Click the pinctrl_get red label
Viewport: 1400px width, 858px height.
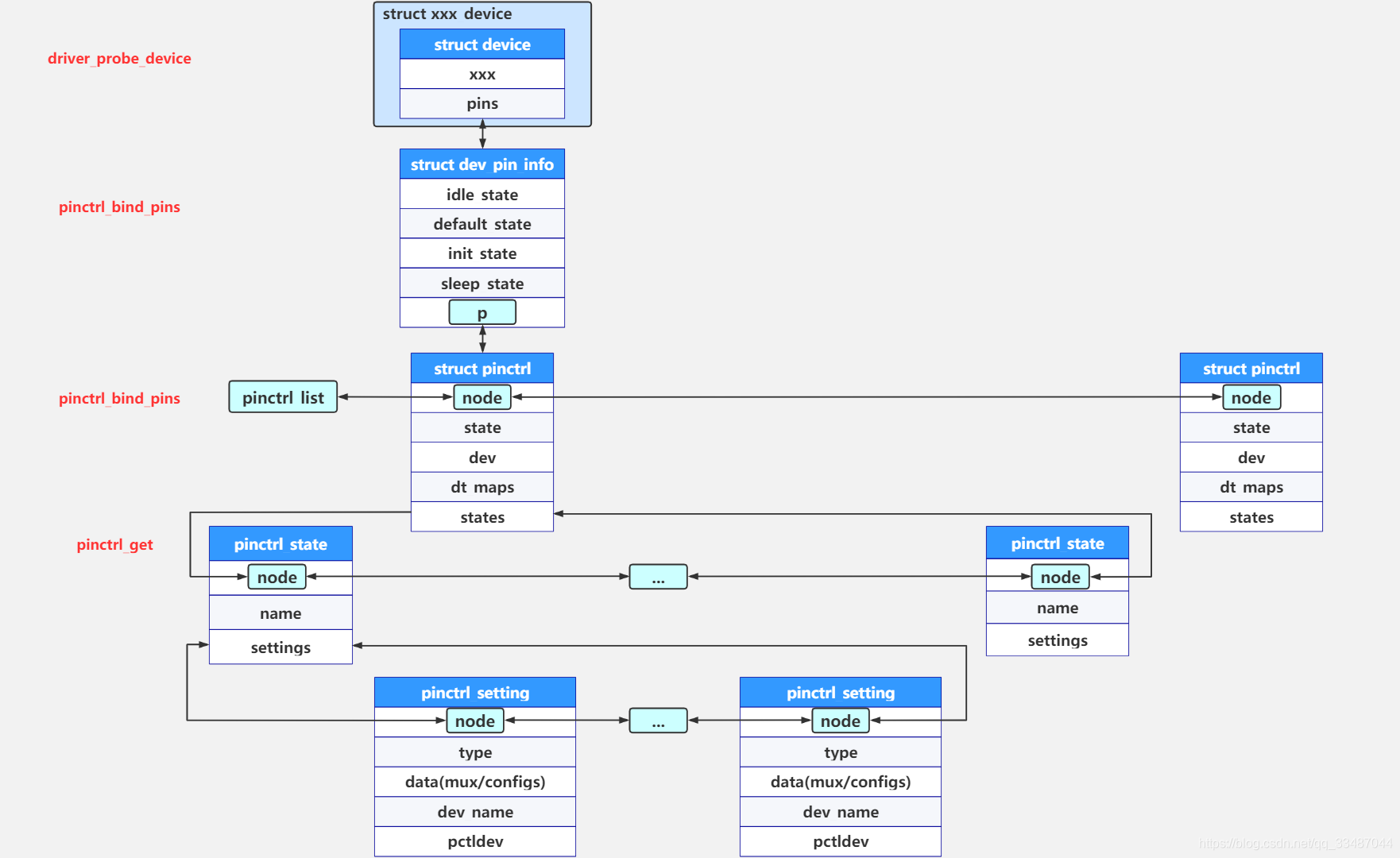click(114, 545)
